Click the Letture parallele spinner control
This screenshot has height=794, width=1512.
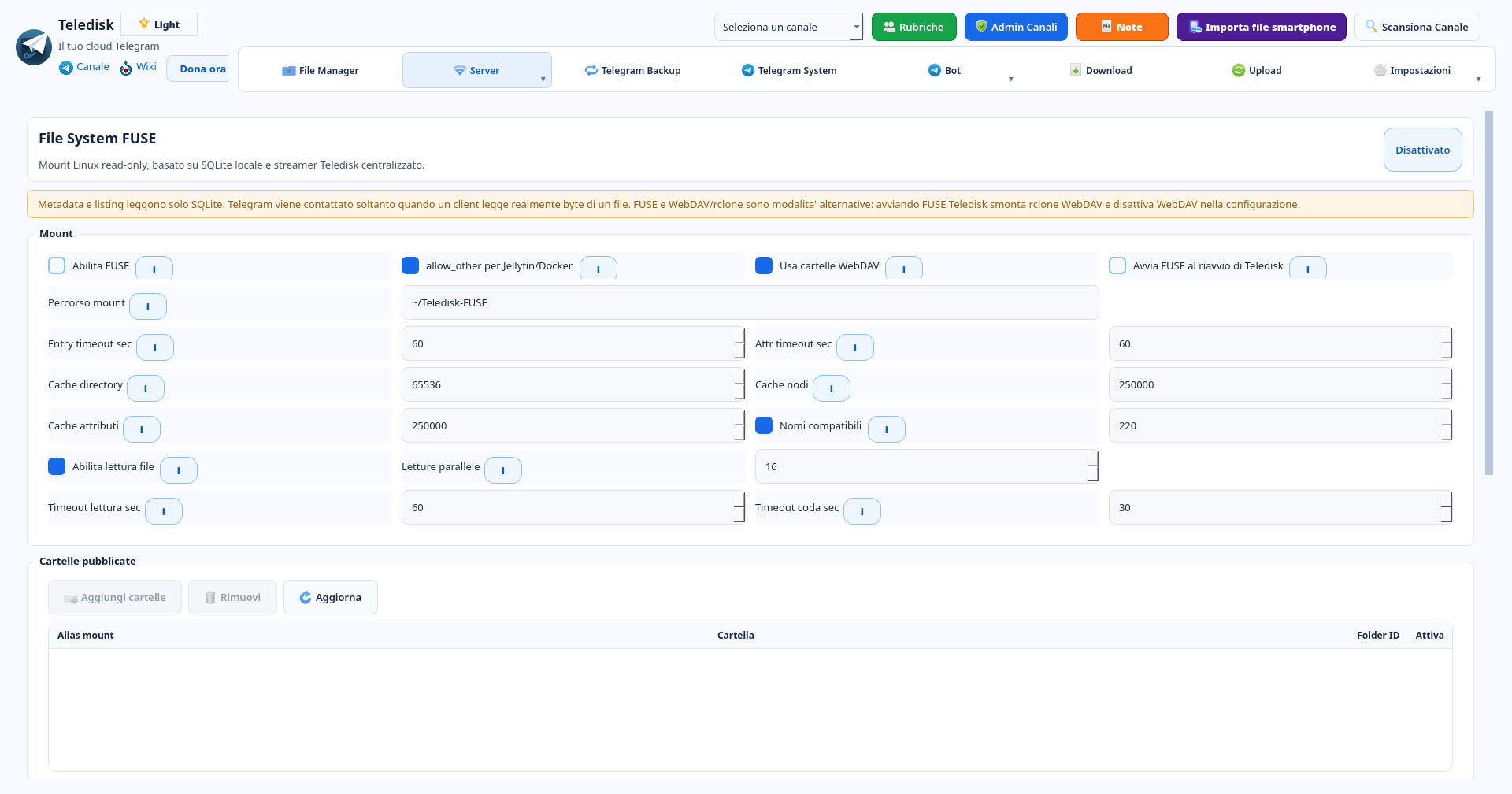coord(1093,466)
